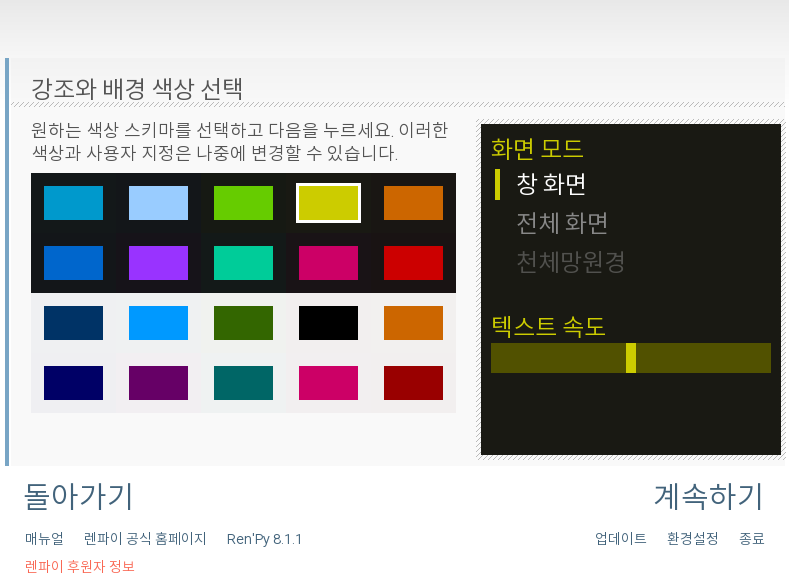Pick the orange swatch on dark background
The width and height of the screenshot is (789, 580).
(x=414, y=203)
